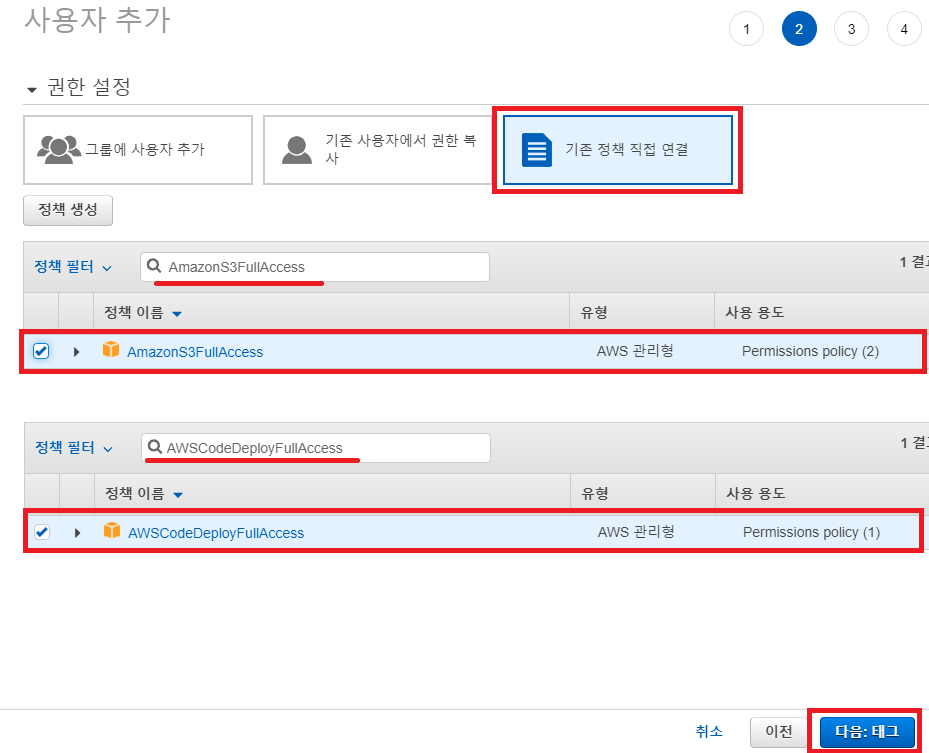929x753 pixels.
Task: Click the 취소 link
Action: [x=709, y=732]
